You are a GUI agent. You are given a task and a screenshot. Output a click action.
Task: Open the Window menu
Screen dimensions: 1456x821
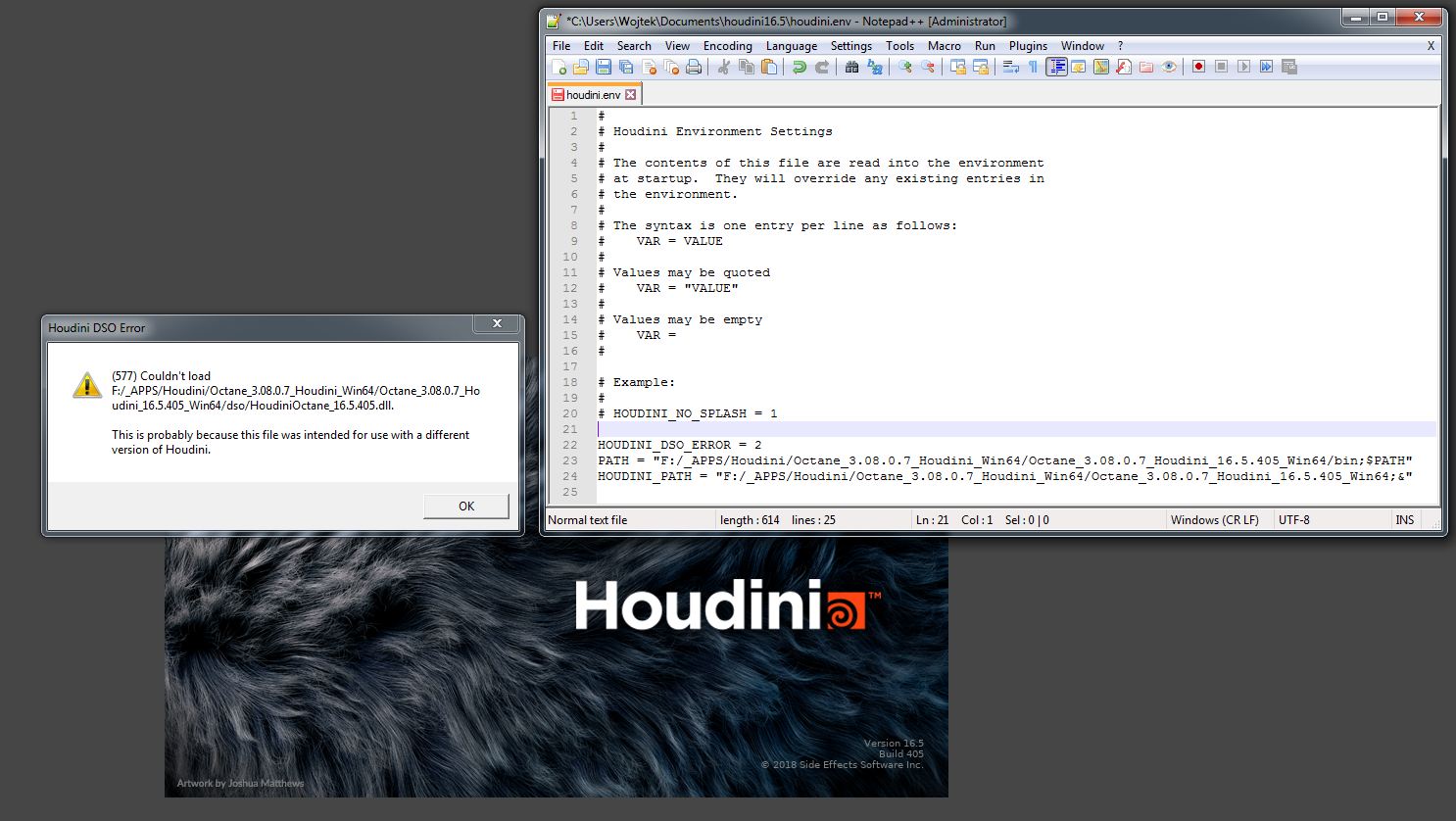tap(1083, 46)
